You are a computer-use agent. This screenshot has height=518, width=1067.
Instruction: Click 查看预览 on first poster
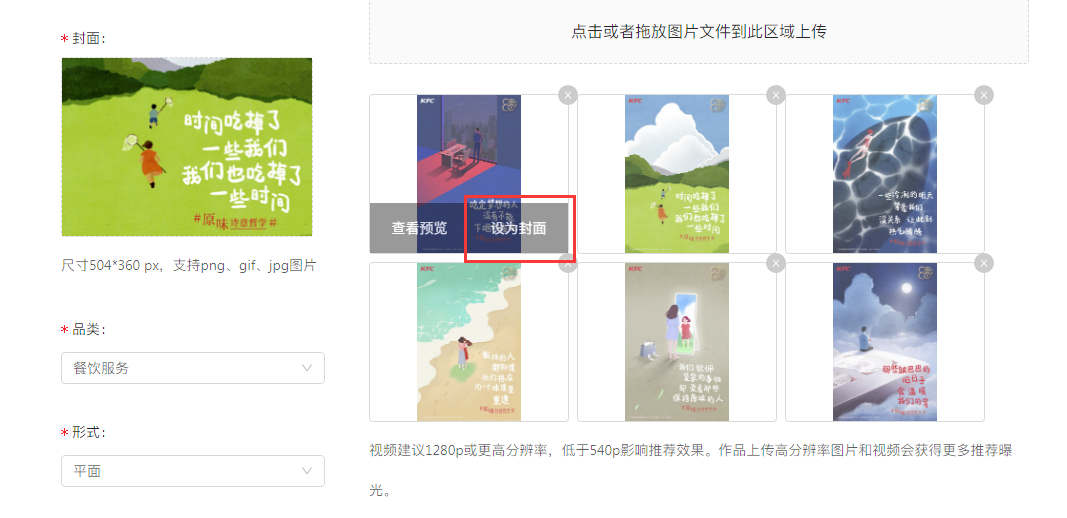tap(419, 228)
